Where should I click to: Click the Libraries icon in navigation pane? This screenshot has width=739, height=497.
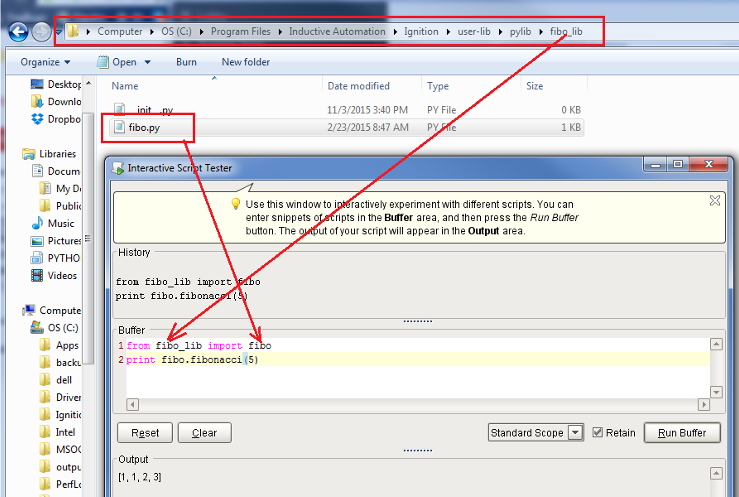28,154
